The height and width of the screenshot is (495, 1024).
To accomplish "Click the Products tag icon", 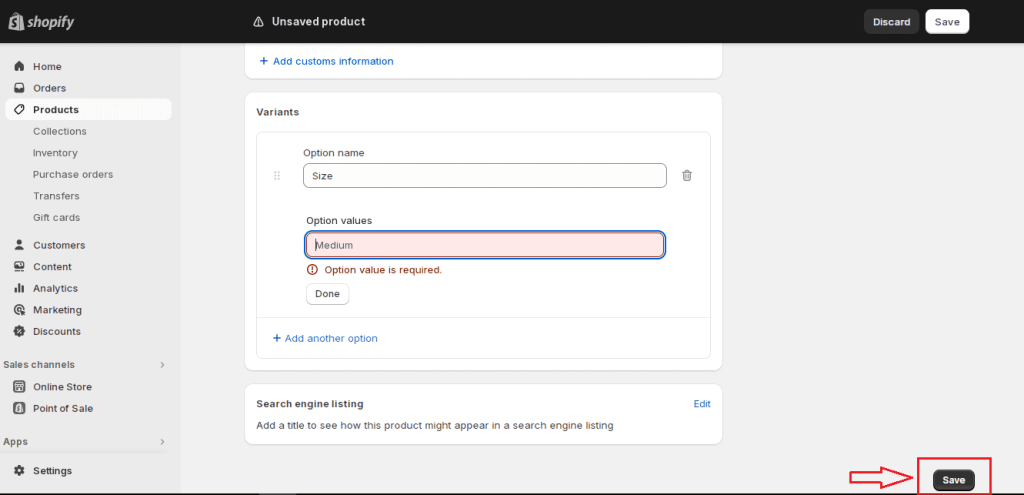I will pyautogui.click(x=20, y=109).
